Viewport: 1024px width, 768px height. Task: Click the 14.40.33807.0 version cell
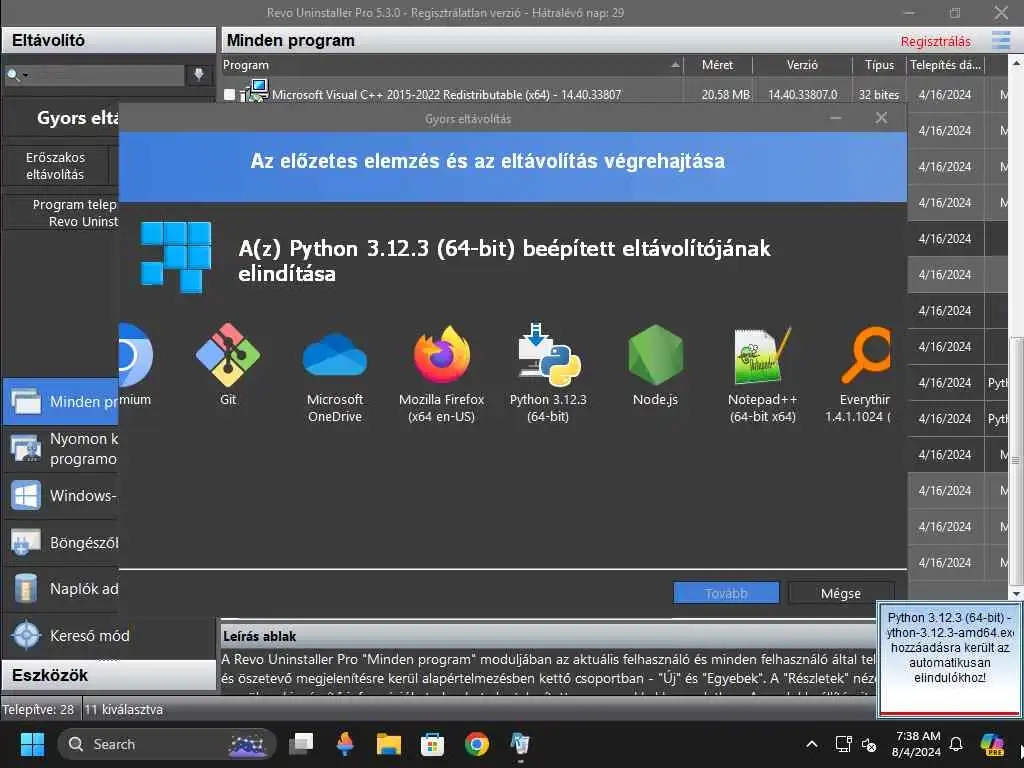803,95
